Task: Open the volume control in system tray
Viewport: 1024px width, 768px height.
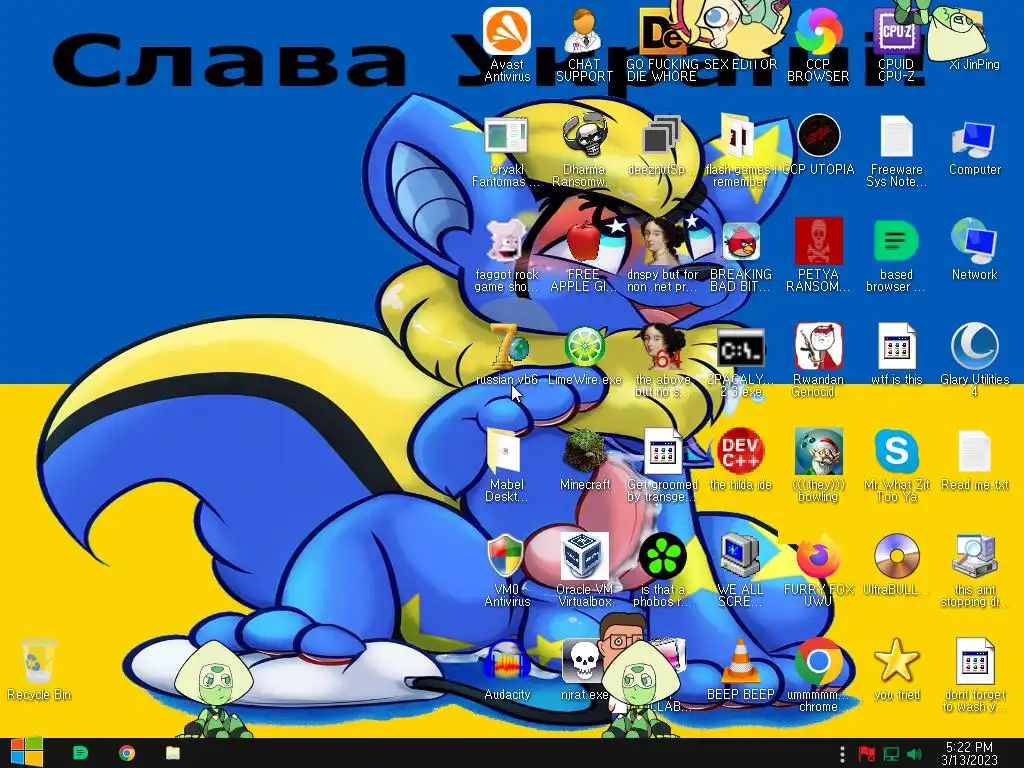Action: 914,754
